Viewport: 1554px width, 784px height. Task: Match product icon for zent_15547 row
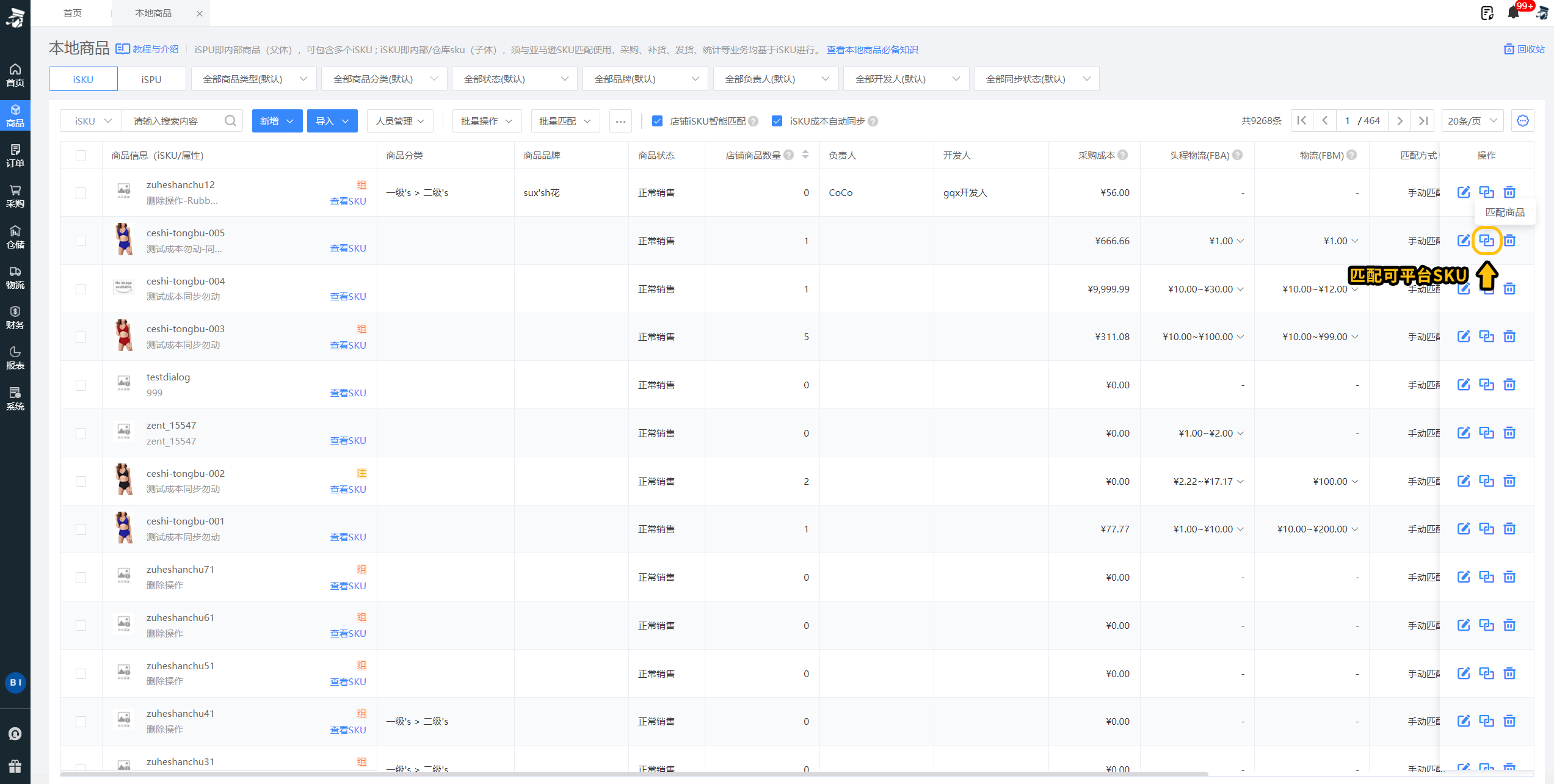(1486, 433)
